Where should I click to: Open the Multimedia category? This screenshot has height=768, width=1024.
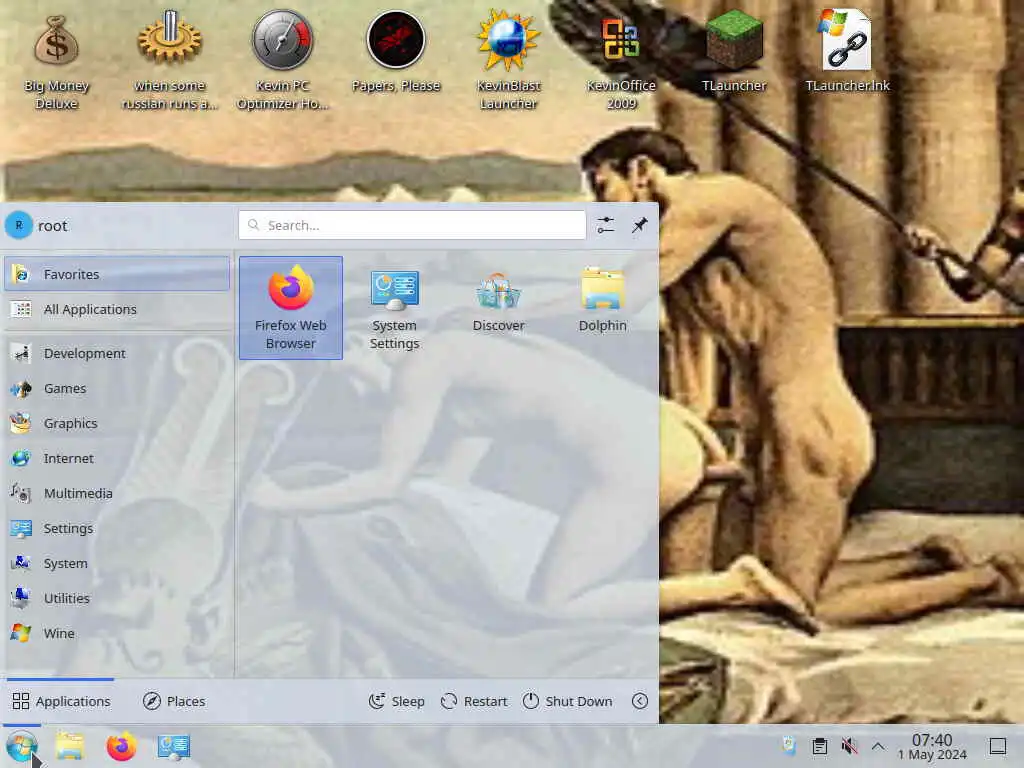click(x=117, y=494)
